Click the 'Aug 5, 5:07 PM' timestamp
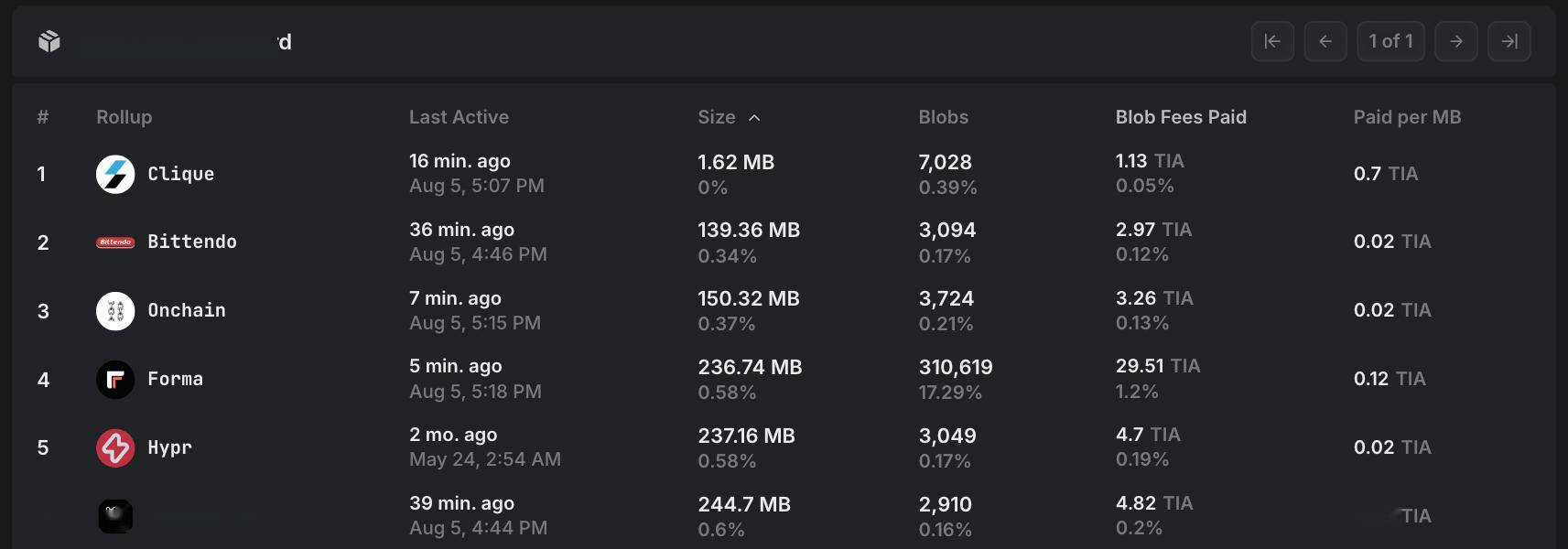This screenshot has height=549, width=1568. tap(477, 186)
